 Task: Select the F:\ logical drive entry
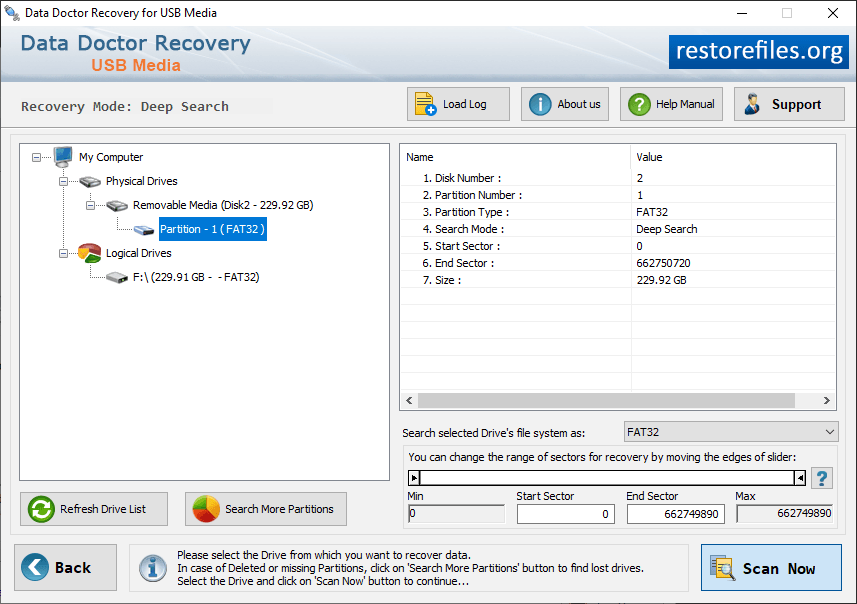click(x=196, y=278)
